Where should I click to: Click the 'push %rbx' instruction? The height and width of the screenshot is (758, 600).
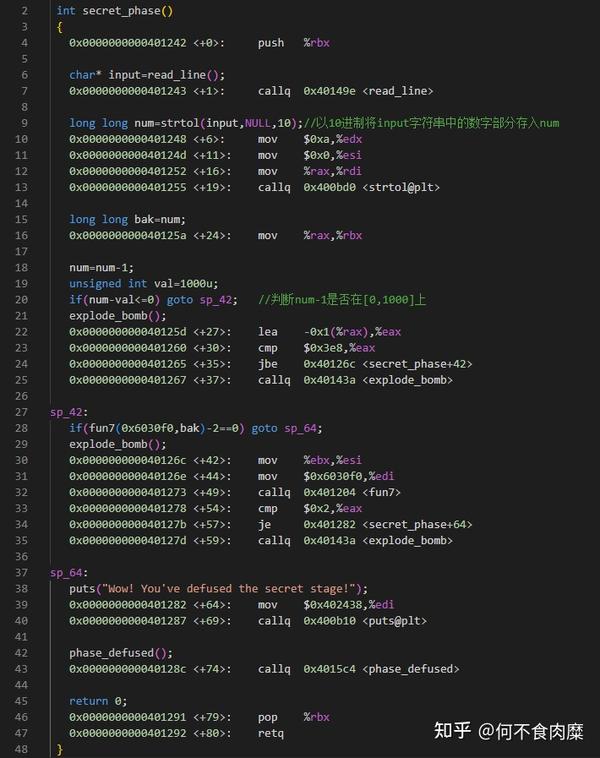click(293, 43)
